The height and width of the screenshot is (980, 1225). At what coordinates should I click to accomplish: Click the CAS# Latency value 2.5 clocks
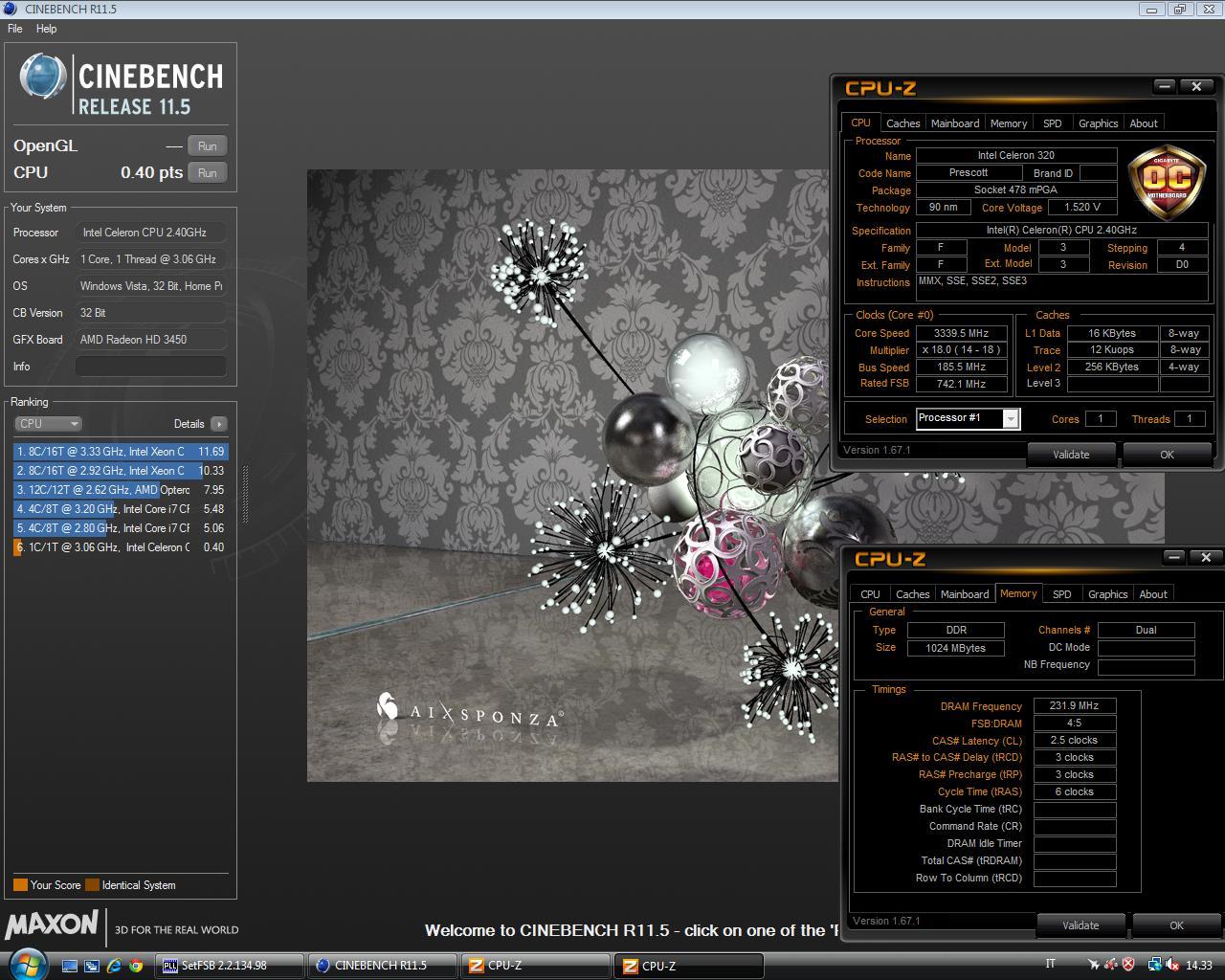pos(1075,741)
